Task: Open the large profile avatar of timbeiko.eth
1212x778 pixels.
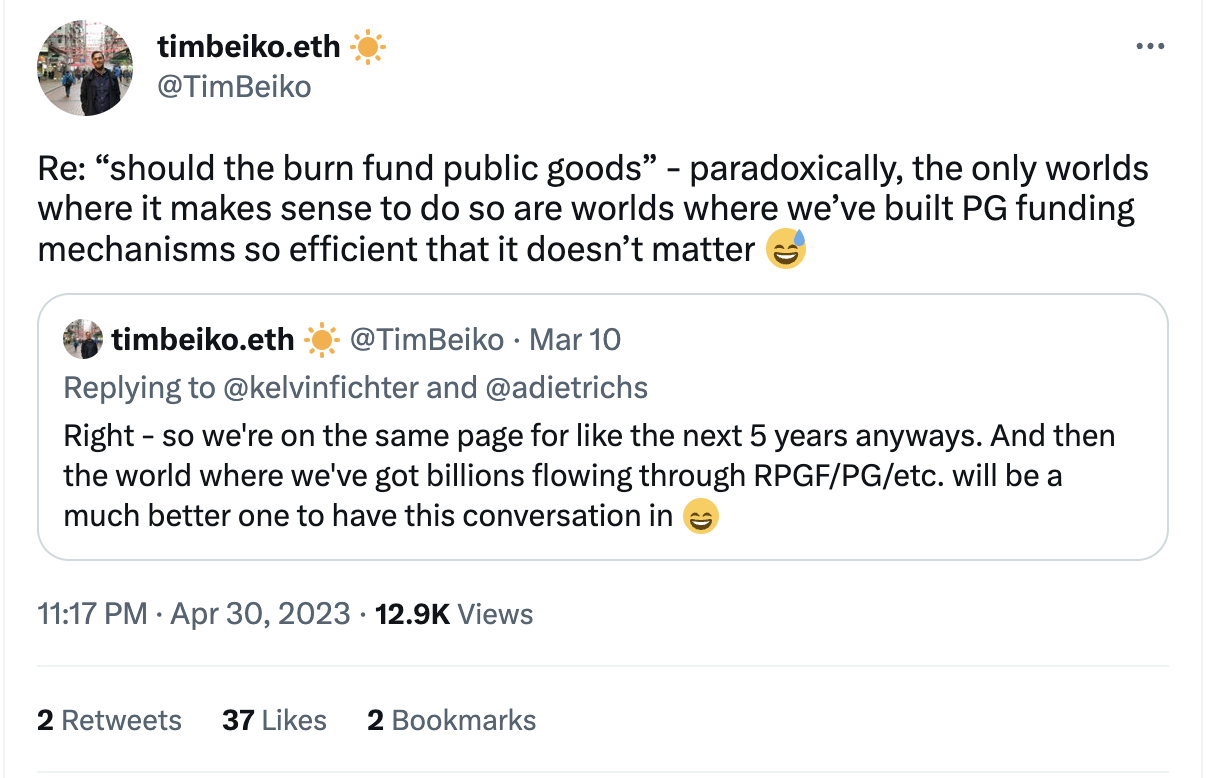Action: tap(85, 67)
